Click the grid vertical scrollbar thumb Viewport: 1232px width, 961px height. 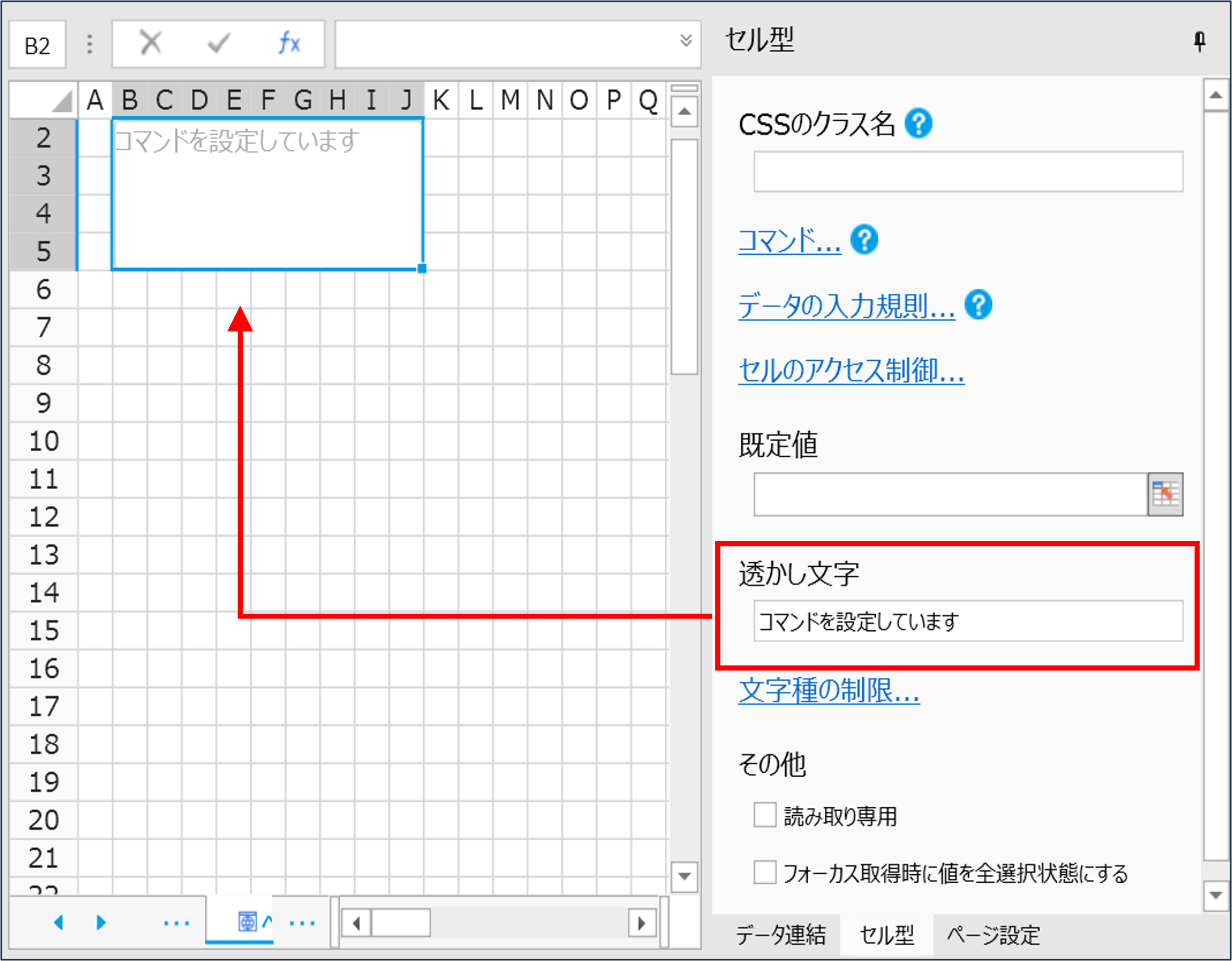pyautogui.click(x=685, y=257)
